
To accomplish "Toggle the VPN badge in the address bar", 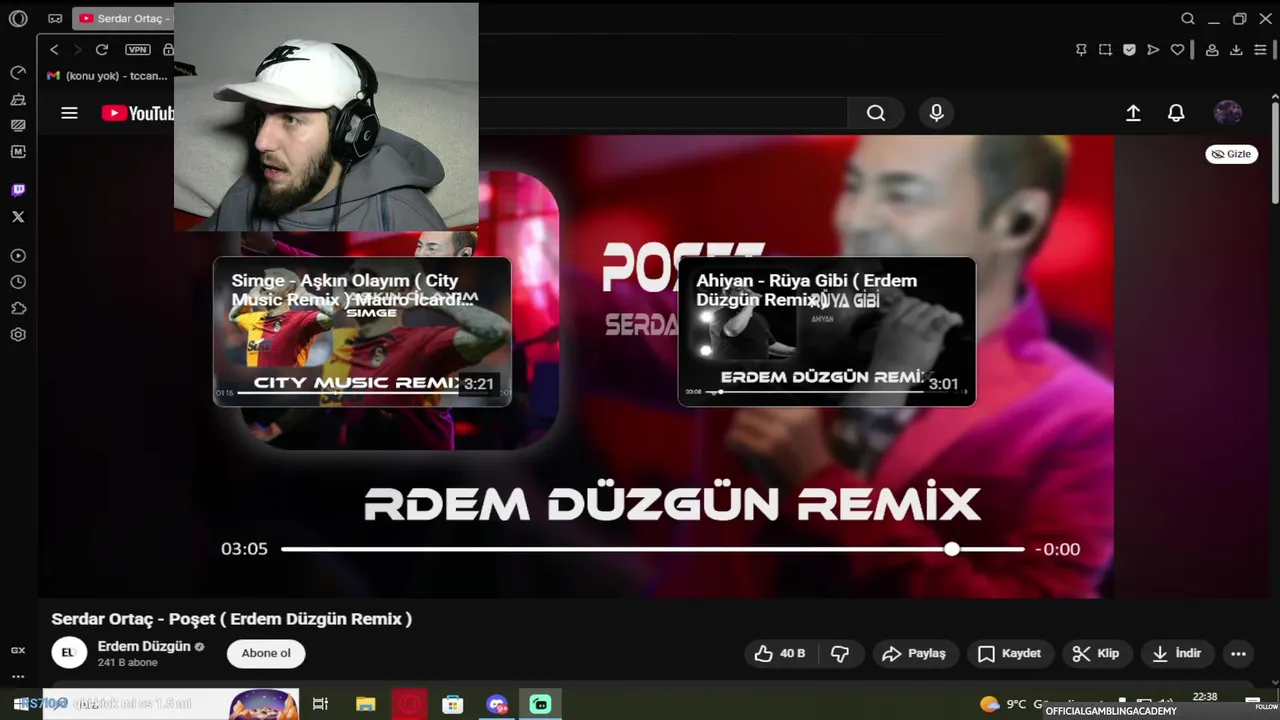I will coord(137,50).
